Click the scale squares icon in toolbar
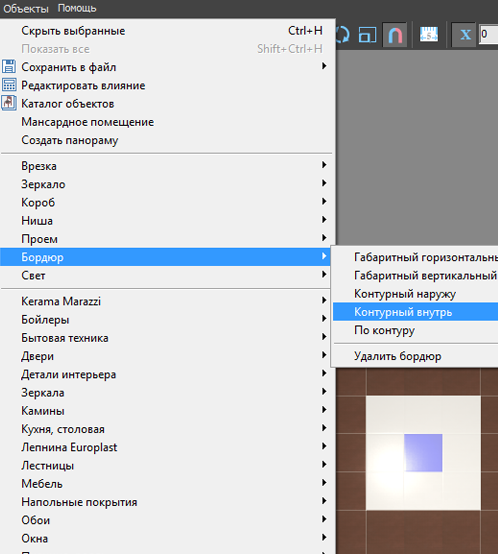This screenshot has width=498, height=554. (367, 35)
